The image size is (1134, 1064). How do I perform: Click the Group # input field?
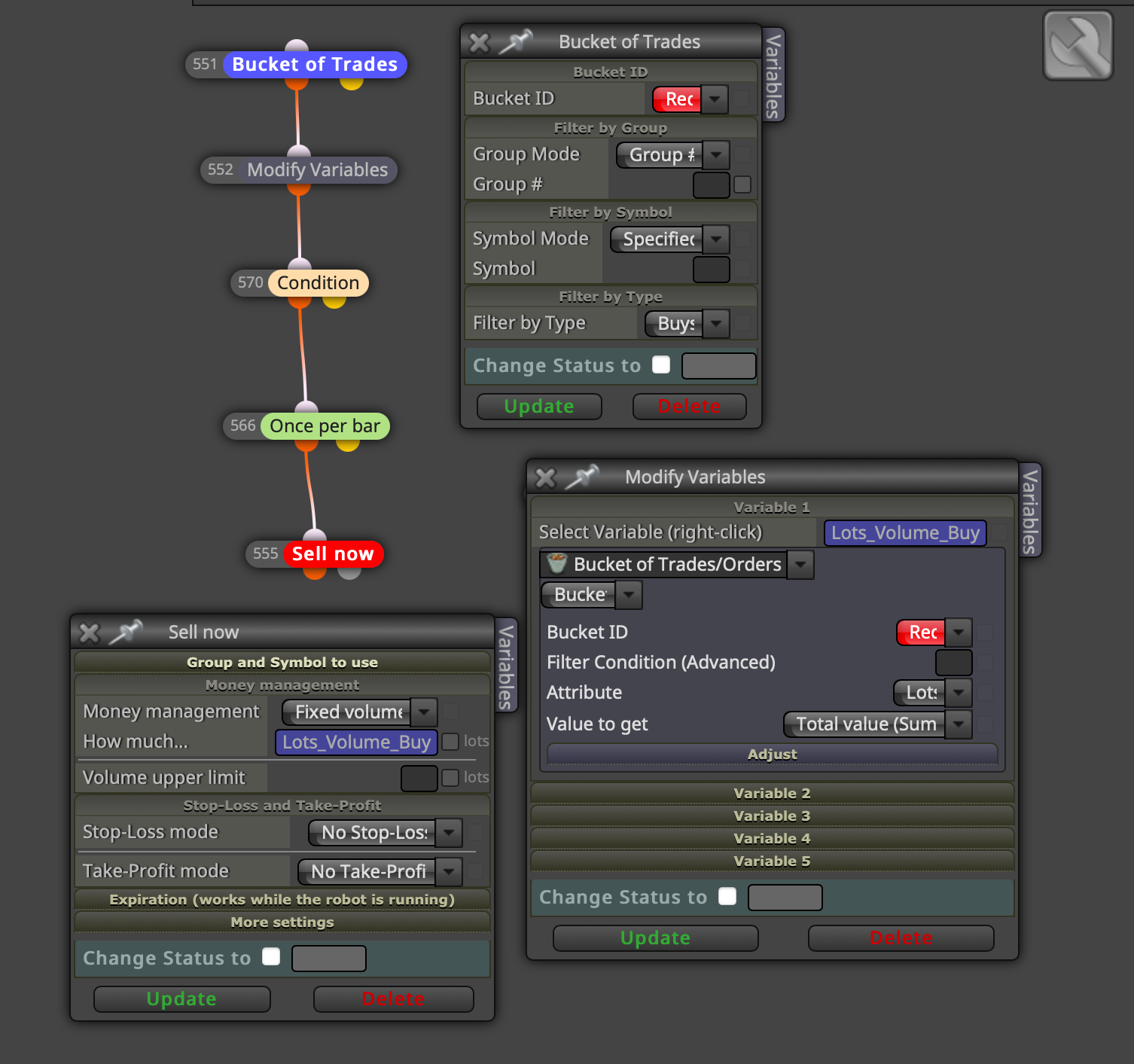(712, 184)
